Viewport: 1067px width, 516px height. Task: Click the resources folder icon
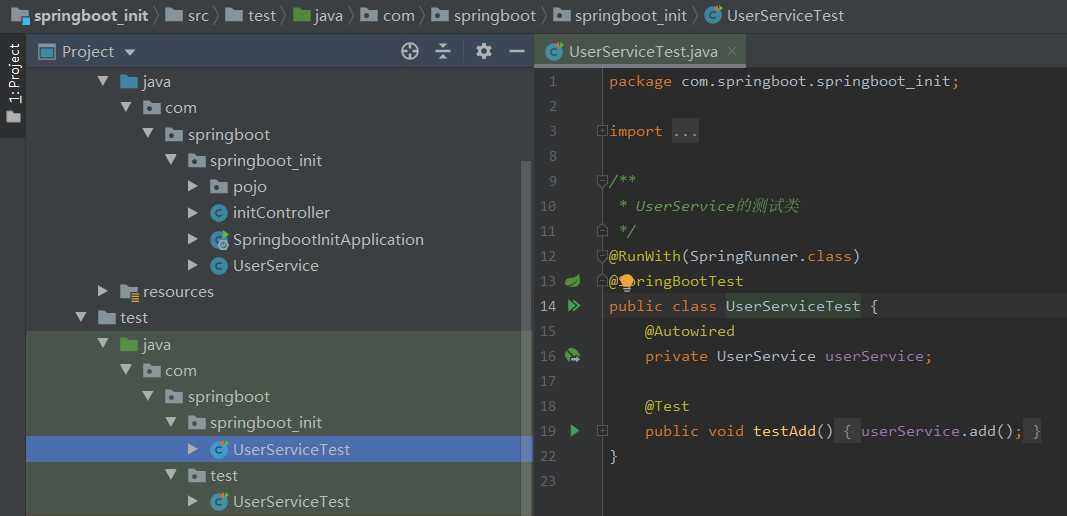tap(129, 292)
